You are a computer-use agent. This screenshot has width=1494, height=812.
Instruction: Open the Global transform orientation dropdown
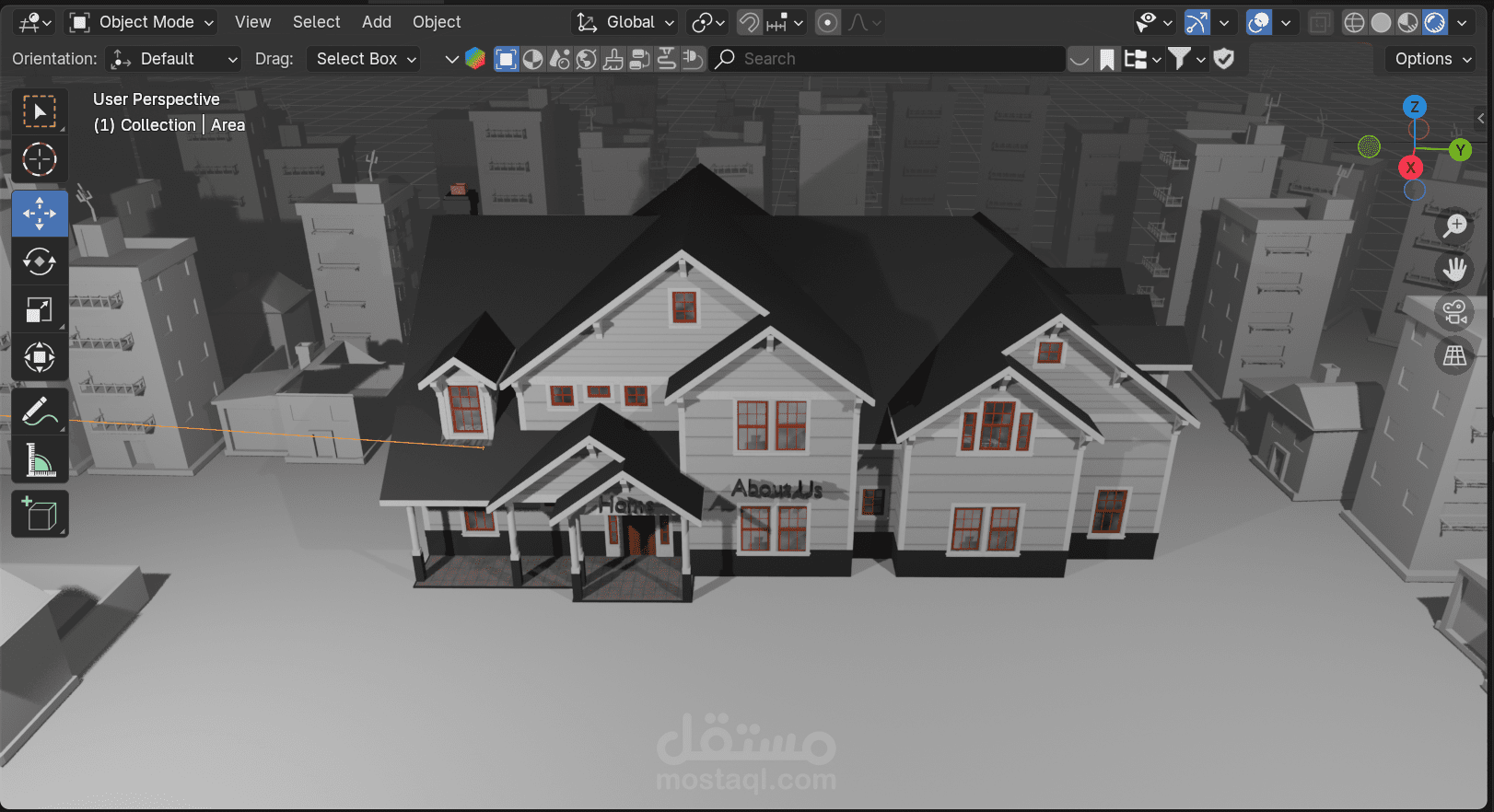click(625, 22)
